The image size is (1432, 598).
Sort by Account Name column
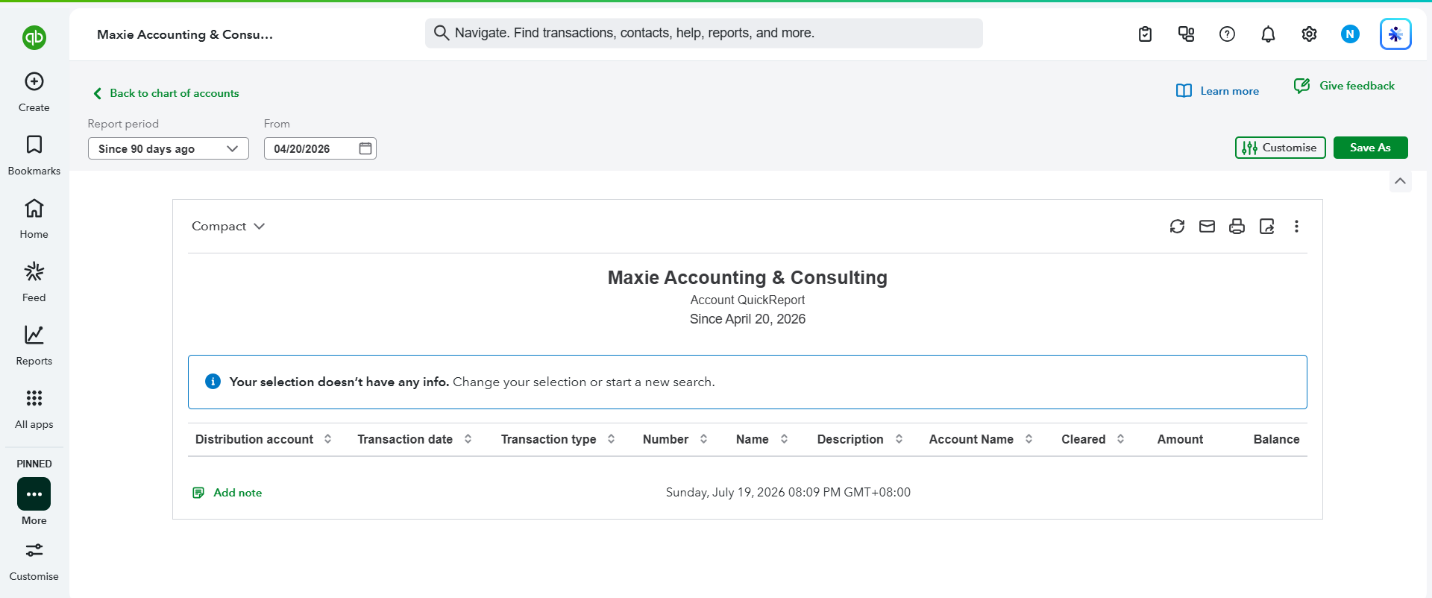pyautogui.click(x=1028, y=439)
